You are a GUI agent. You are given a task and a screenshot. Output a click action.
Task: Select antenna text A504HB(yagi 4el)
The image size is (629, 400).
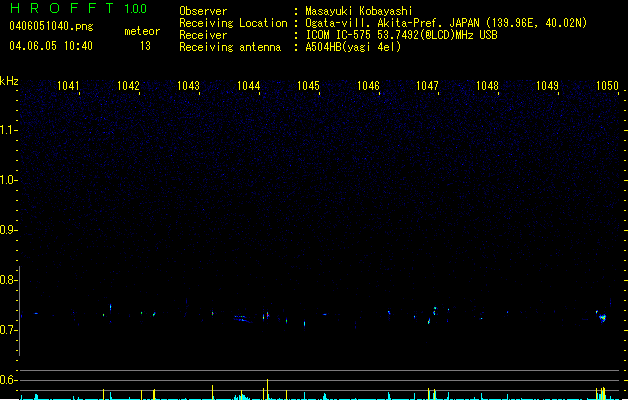[x=353, y=47]
